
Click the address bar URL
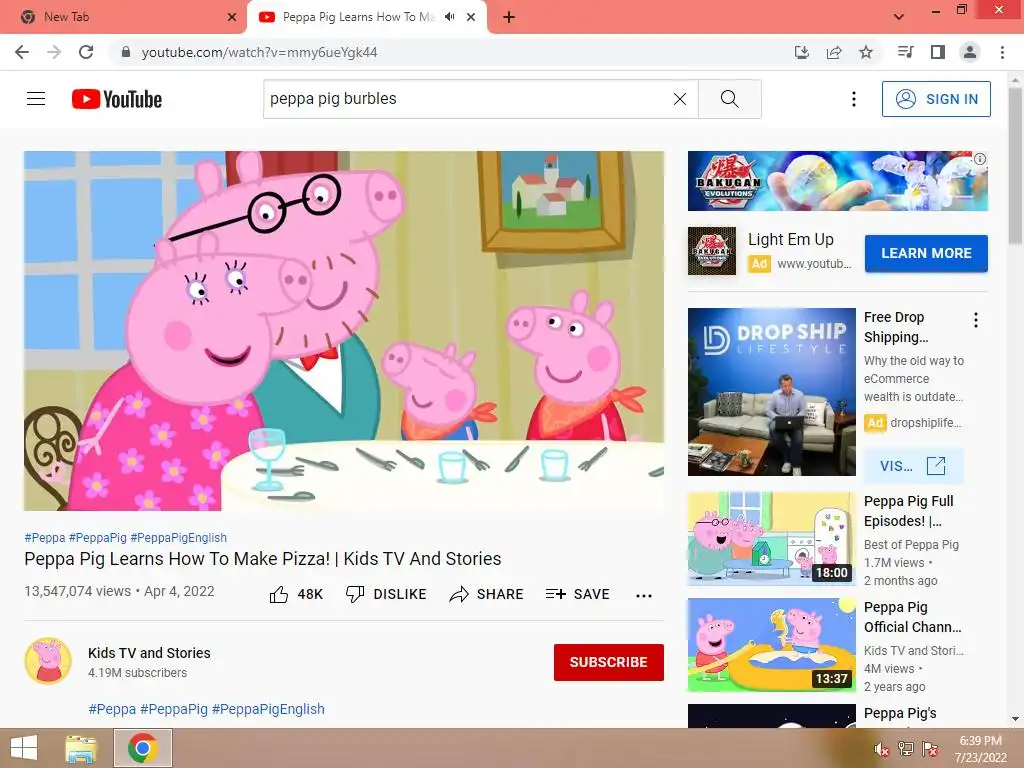tap(259, 52)
